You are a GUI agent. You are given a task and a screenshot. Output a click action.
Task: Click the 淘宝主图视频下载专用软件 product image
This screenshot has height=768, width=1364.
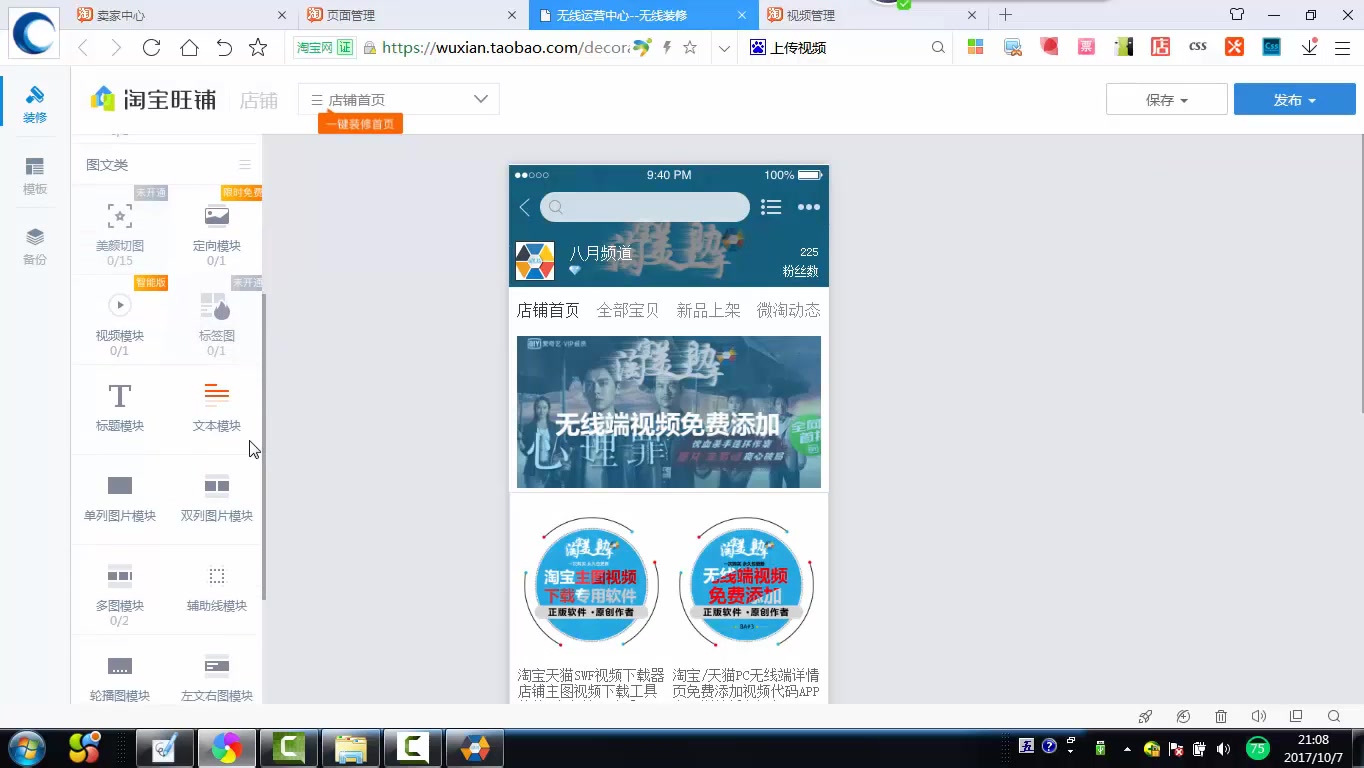point(591,583)
